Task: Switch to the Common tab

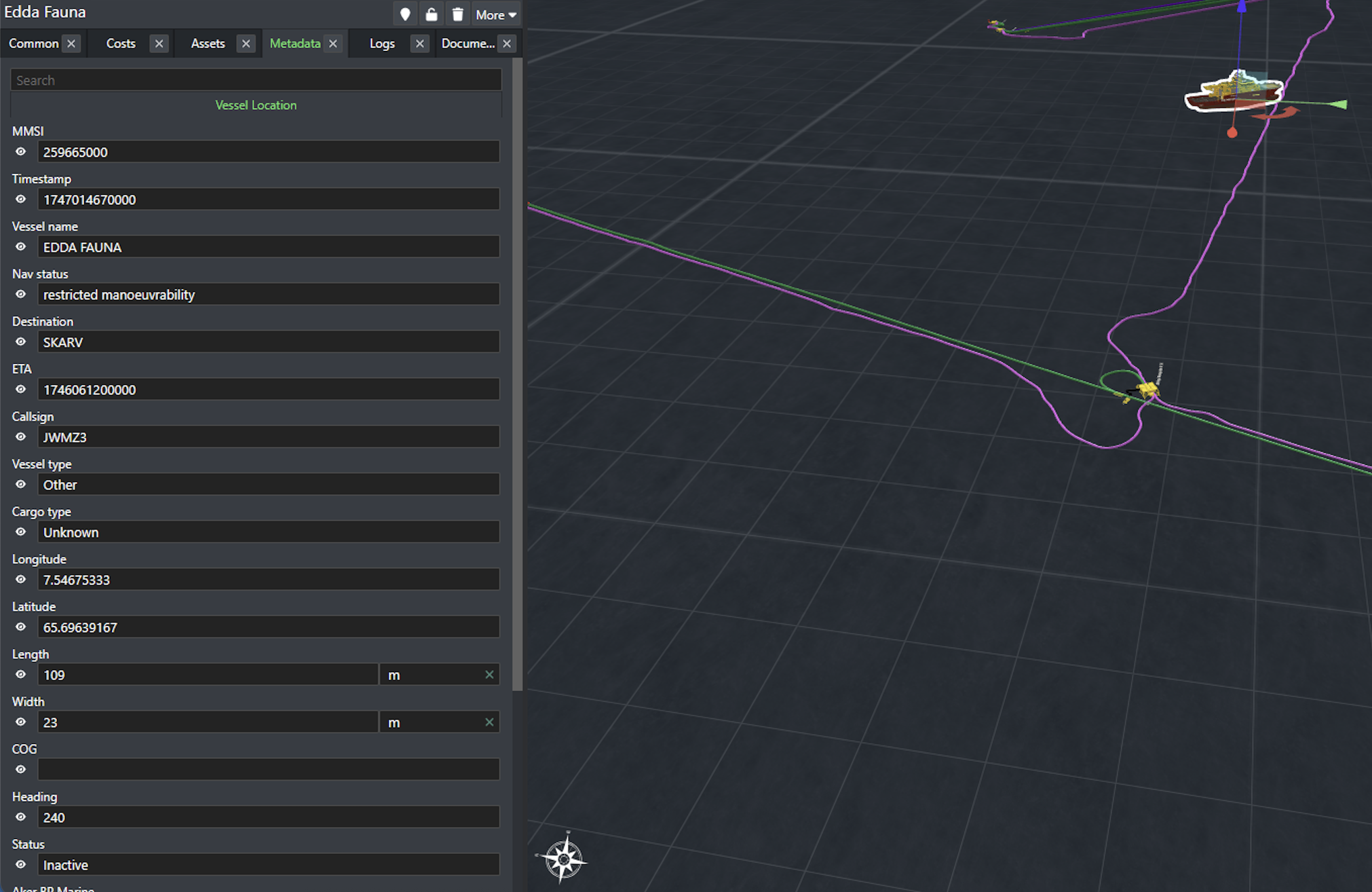Action: (34, 43)
